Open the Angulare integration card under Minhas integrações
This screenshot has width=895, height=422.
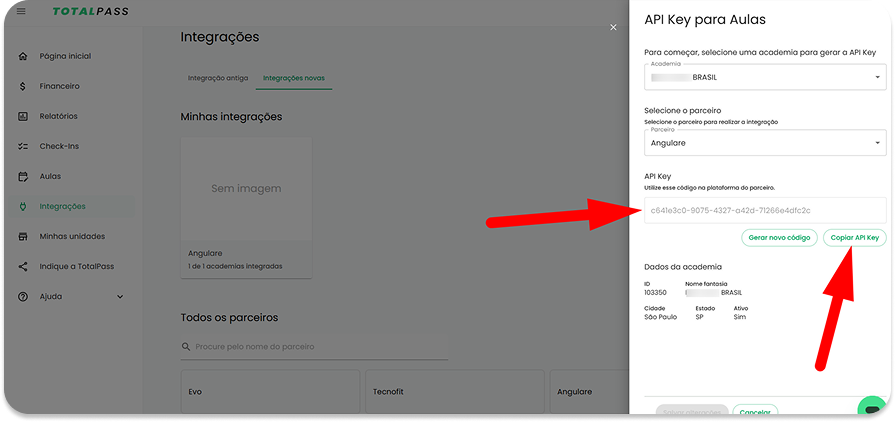tap(246, 207)
